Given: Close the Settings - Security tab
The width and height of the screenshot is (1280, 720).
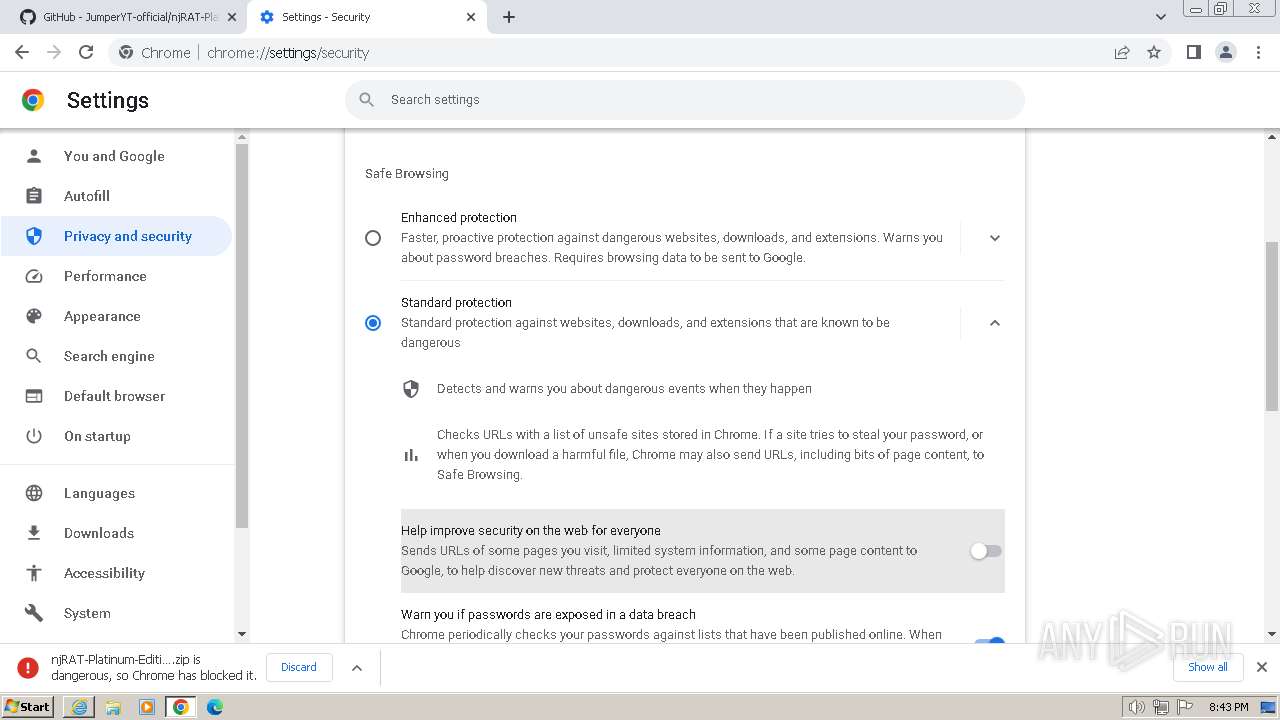Looking at the screenshot, I should tap(472, 17).
